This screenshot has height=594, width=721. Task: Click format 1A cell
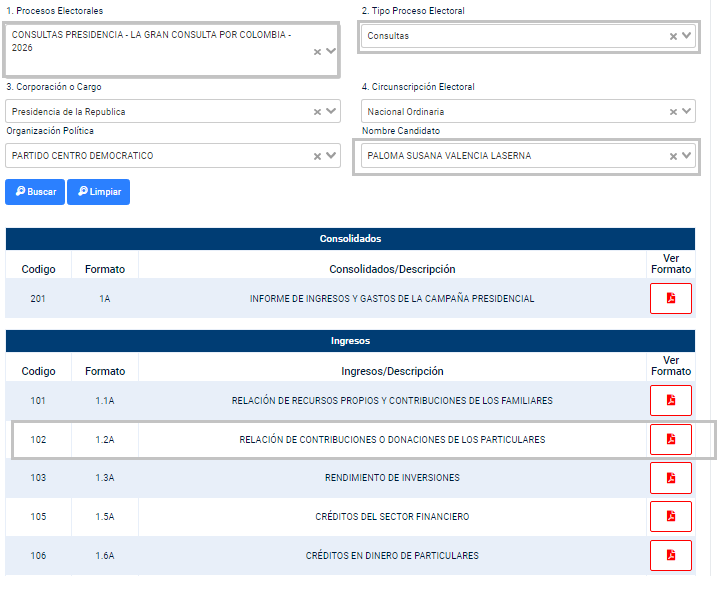(x=105, y=299)
